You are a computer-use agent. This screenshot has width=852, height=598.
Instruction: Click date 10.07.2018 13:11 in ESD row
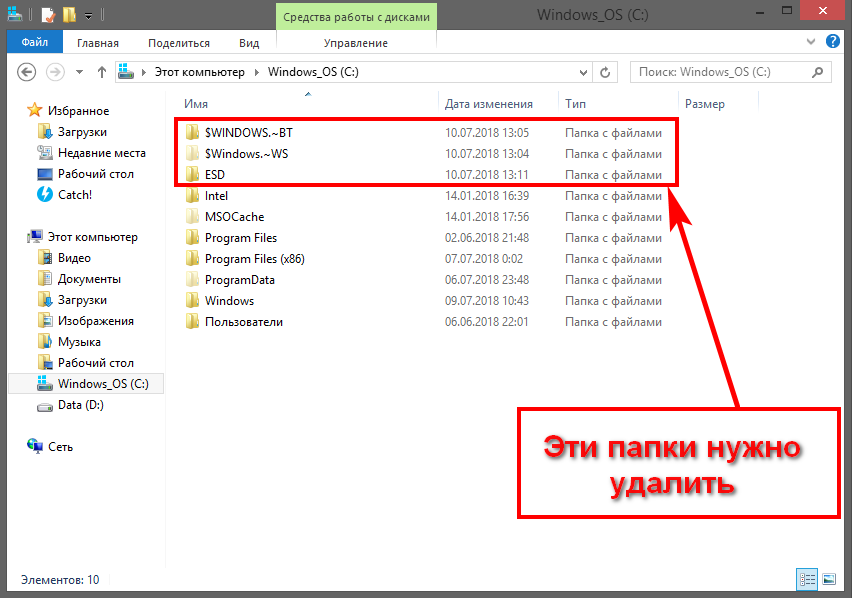[x=486, y=175]
